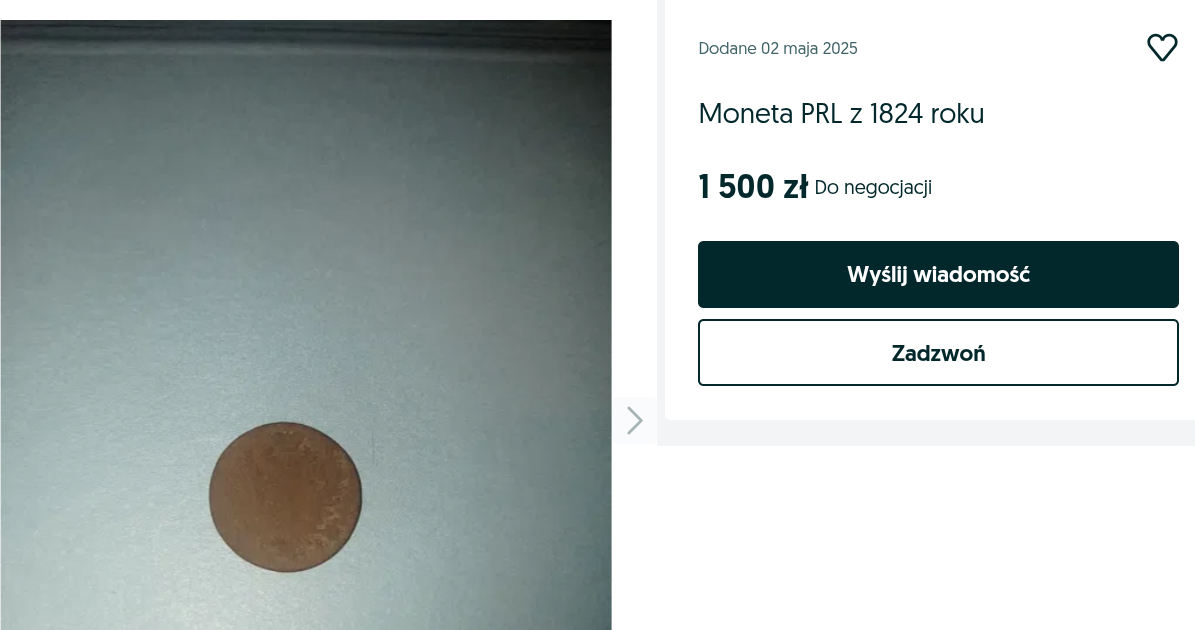Screen dimensions: 1195x630
Task: Click the gray surface above the coin
Action: tap(305, 229)
